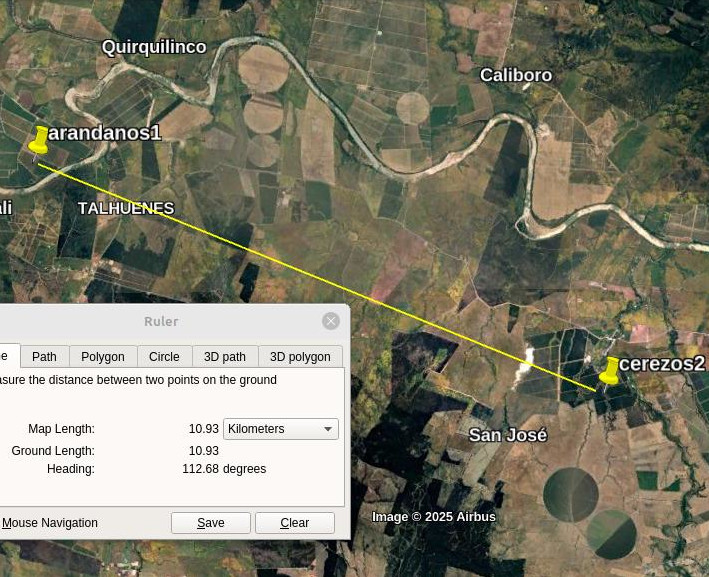Open the Kilometers unit dropdown
The image size is (709, 577).
pyautogui.click(x=281, y=429)
